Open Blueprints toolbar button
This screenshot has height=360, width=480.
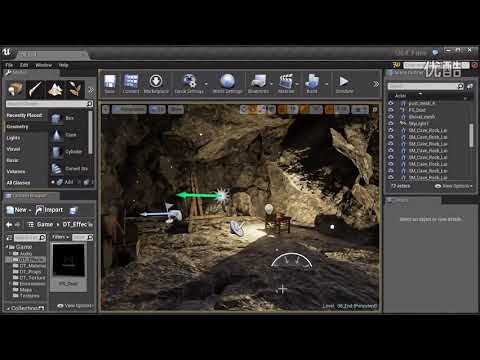(258, 84)
